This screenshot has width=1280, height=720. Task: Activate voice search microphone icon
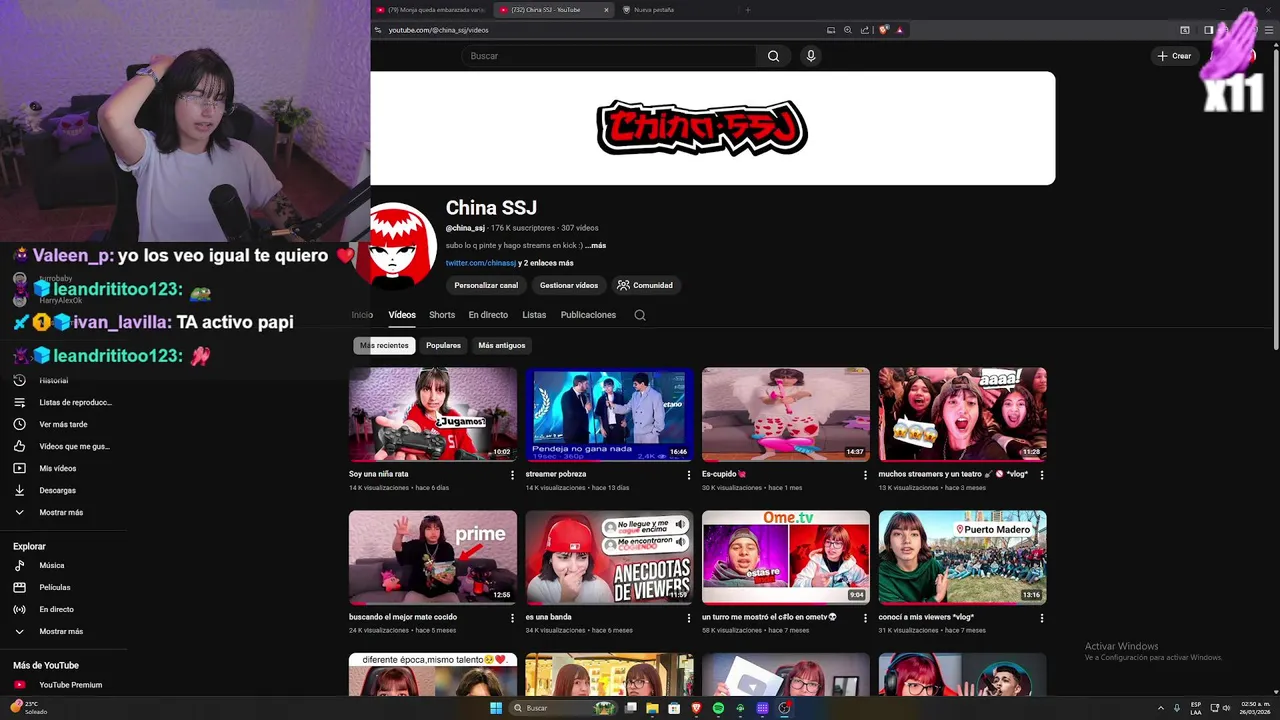(x=811, y=56)
